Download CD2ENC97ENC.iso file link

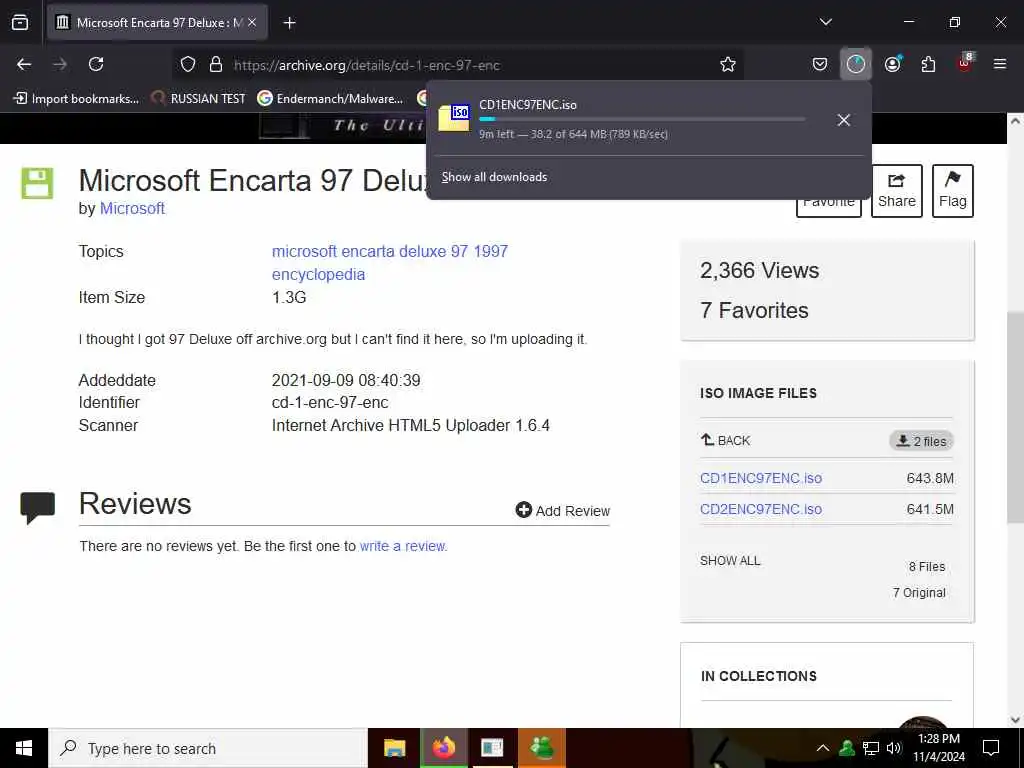761,509
